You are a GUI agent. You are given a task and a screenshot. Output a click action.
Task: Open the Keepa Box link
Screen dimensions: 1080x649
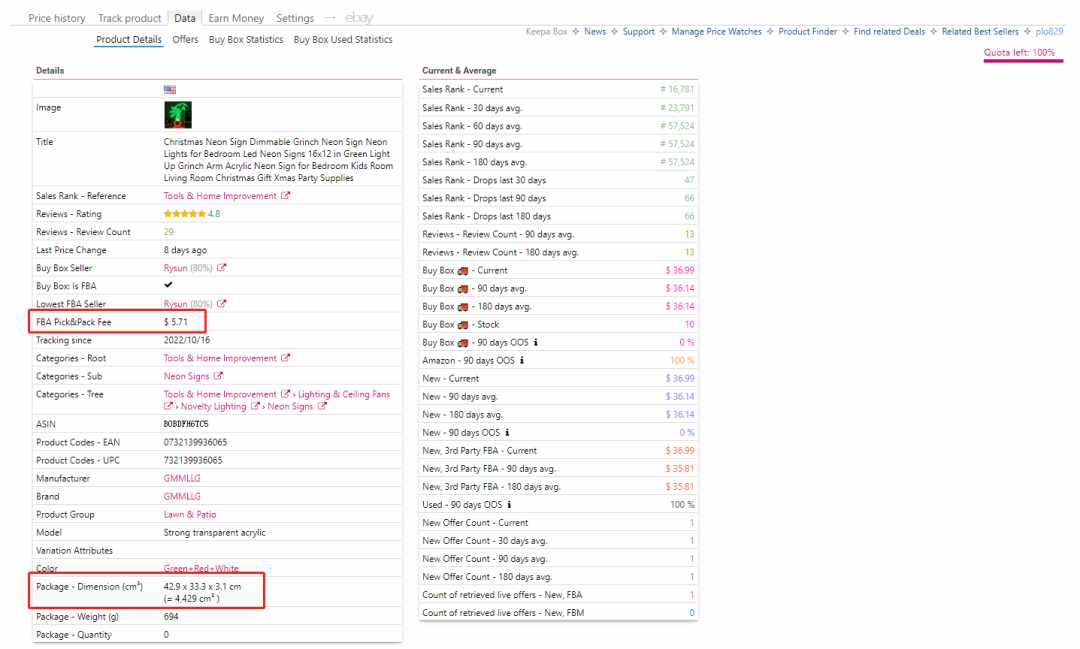(546, 32)
